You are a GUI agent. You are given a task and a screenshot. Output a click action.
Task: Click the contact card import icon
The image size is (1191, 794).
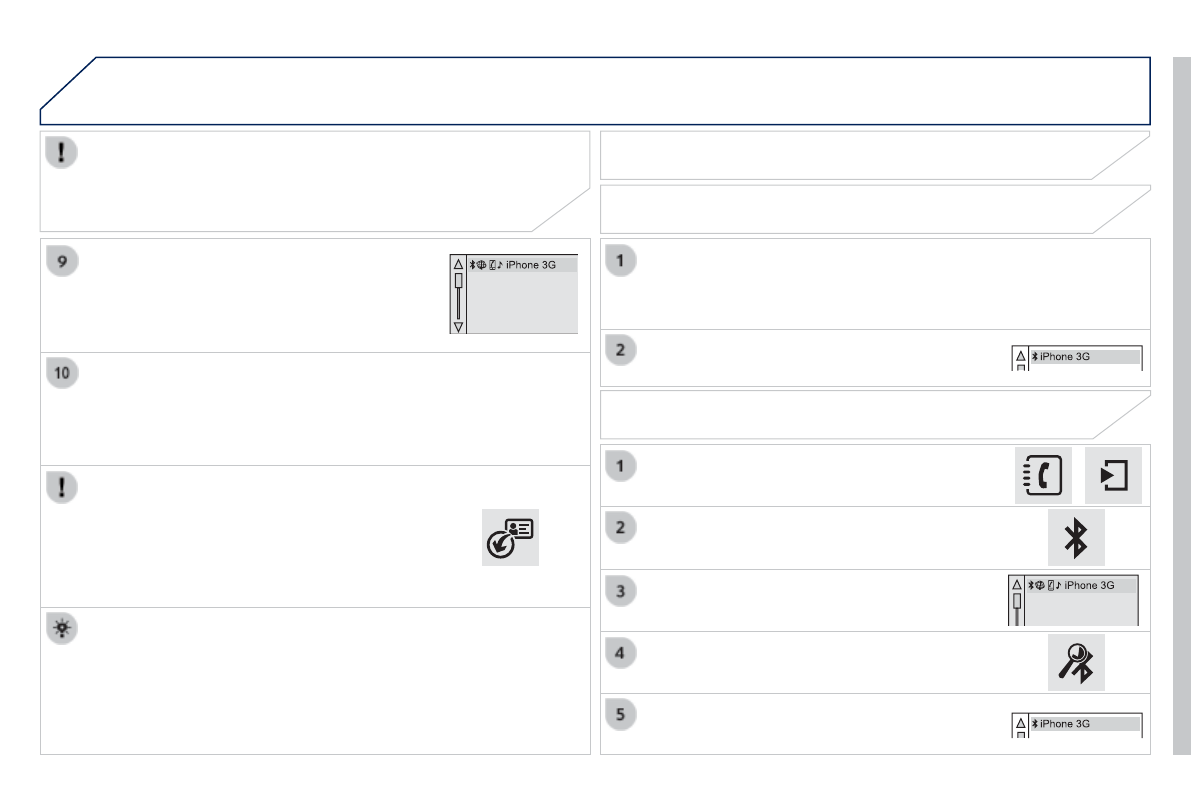coord(510,537)
